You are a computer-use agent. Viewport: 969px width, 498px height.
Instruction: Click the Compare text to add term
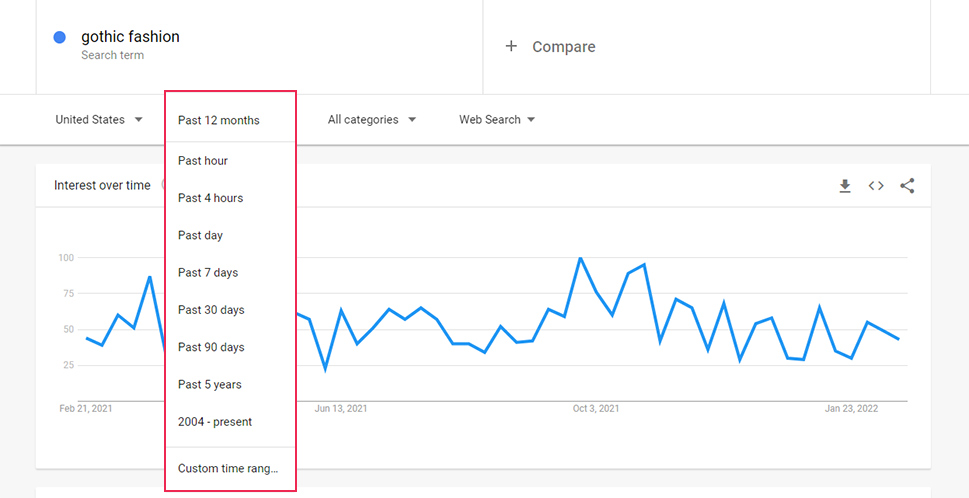[x=564, y=47]
